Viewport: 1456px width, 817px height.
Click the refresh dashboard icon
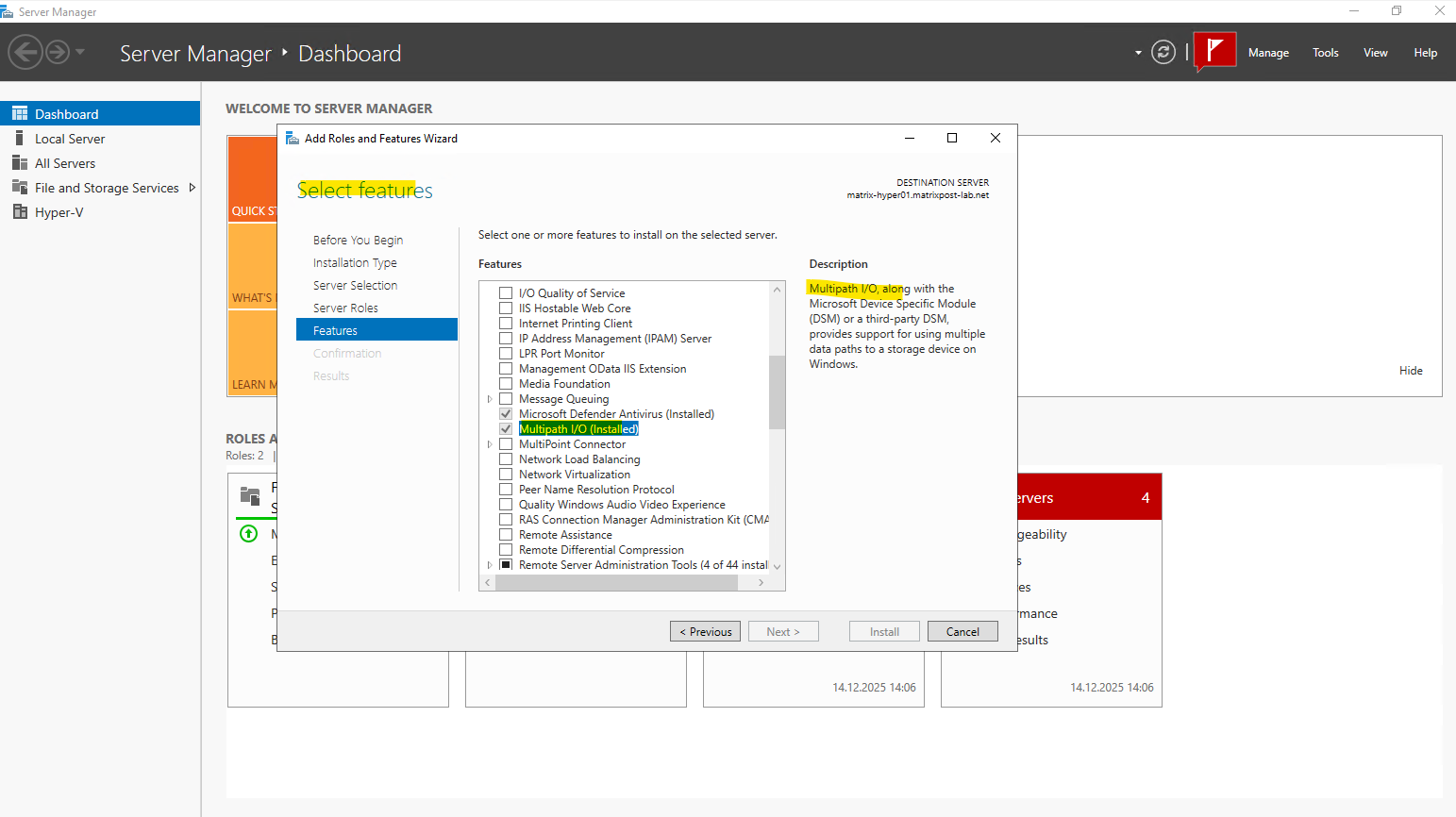point(1163,53)
